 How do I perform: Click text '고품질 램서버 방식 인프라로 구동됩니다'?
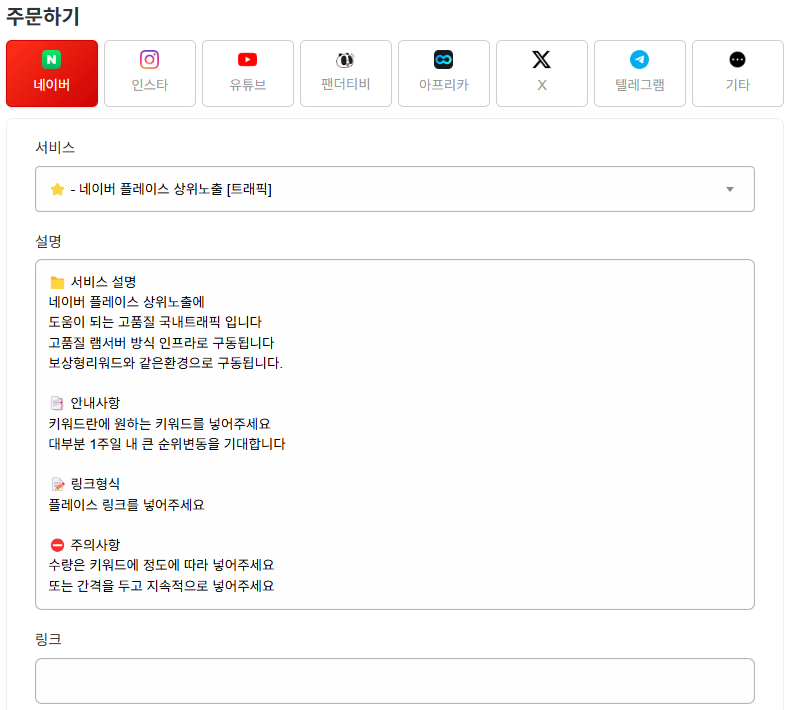161,343
